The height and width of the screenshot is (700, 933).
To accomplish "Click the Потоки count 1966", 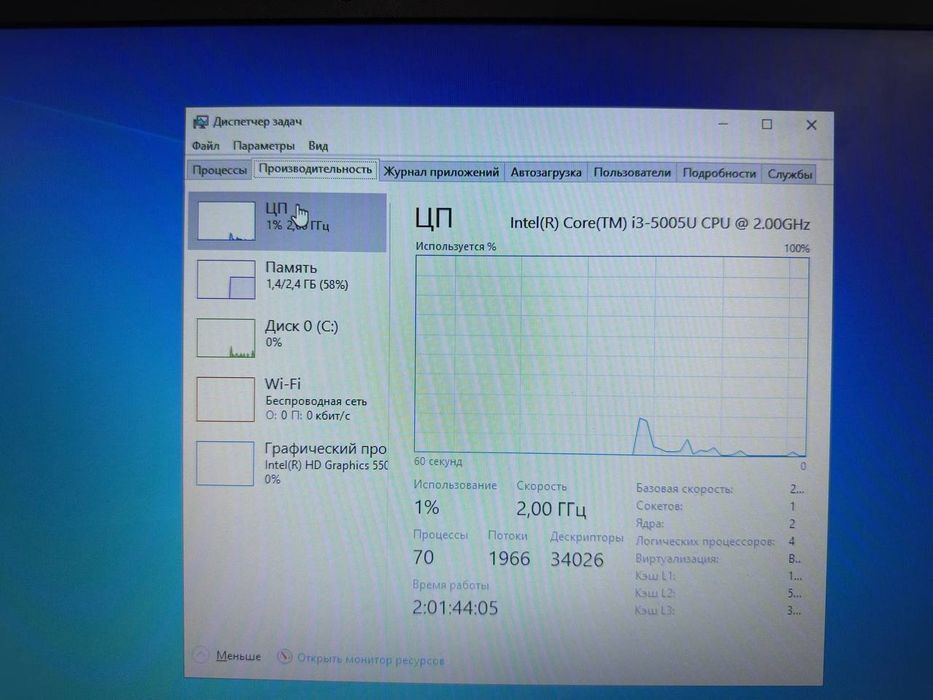I will 509,559.
